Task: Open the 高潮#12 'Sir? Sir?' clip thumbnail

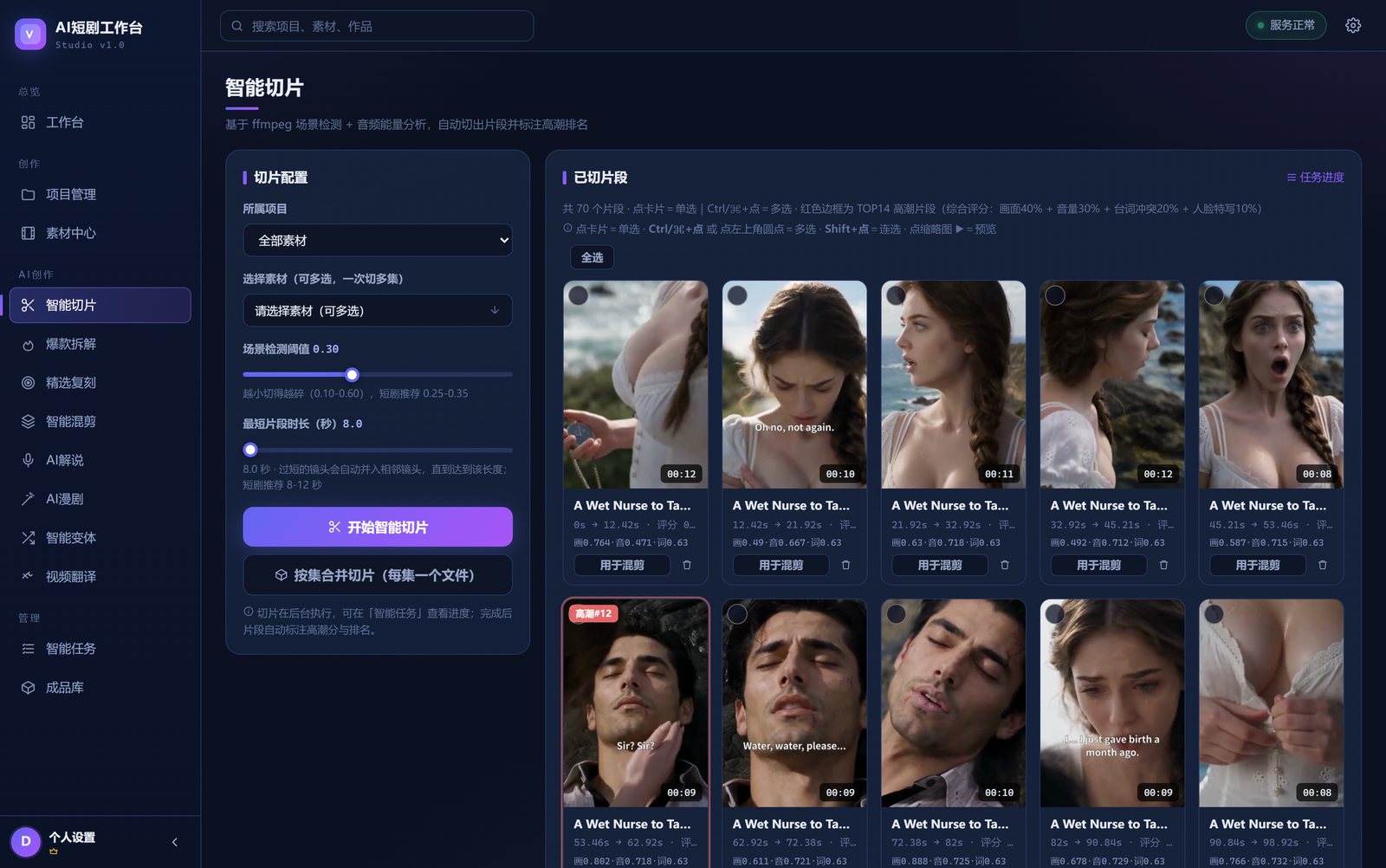Action: click(636, 703)
